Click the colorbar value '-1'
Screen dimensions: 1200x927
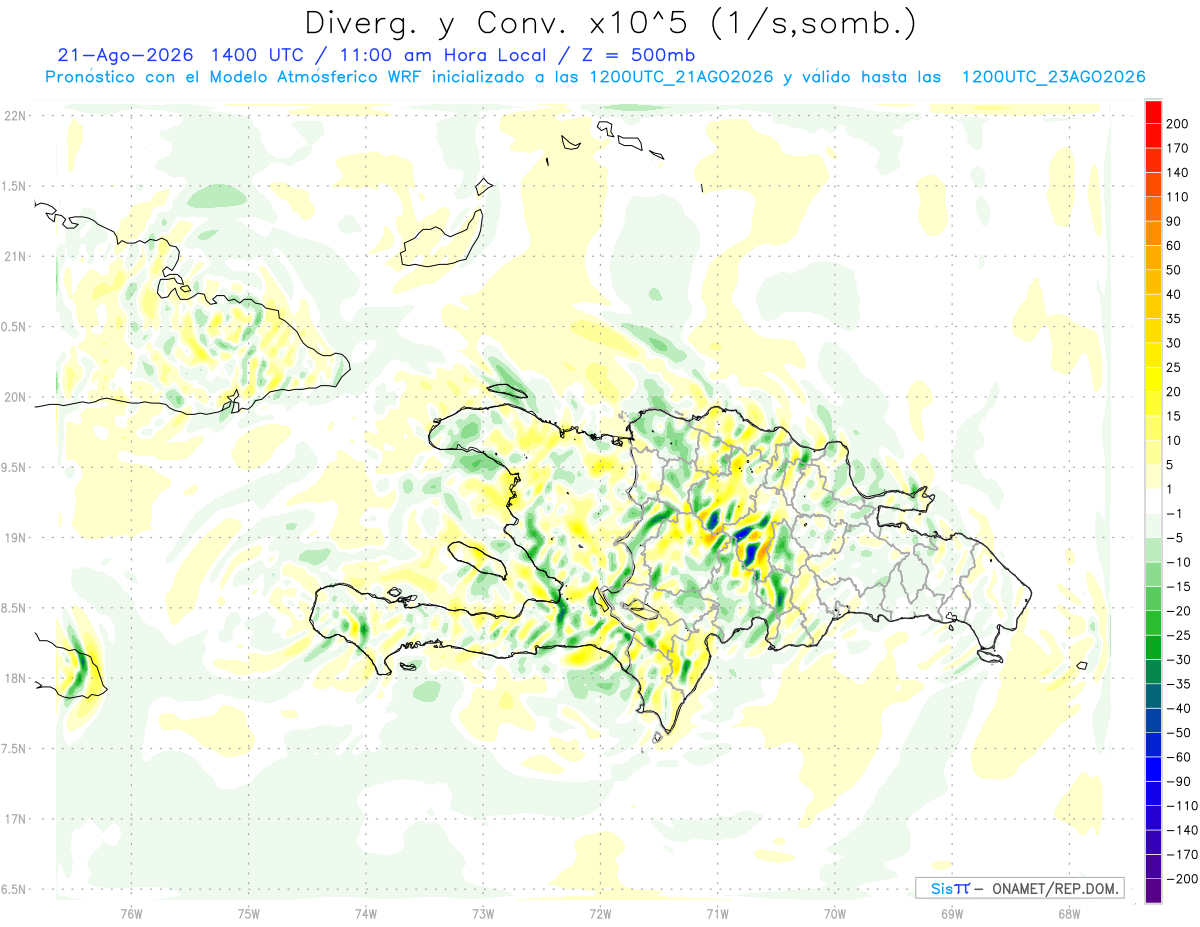pyautogui.click(x=1176, y=513)
